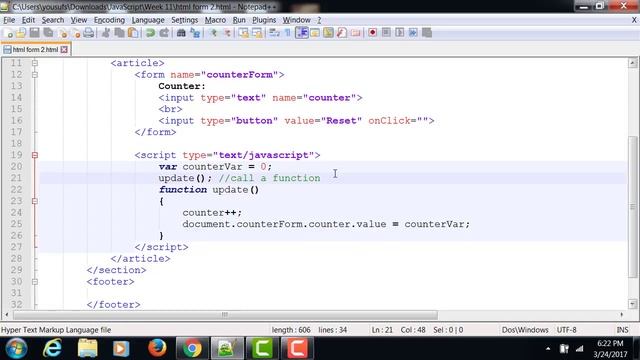The image size is (640, 360).
Task: Click the Close document toolbar icon
Action: pos(63,33)
